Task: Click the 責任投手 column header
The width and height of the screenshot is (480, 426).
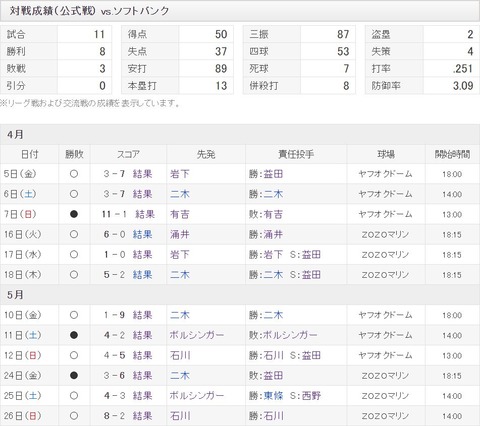Action: [x=296, y=154]
